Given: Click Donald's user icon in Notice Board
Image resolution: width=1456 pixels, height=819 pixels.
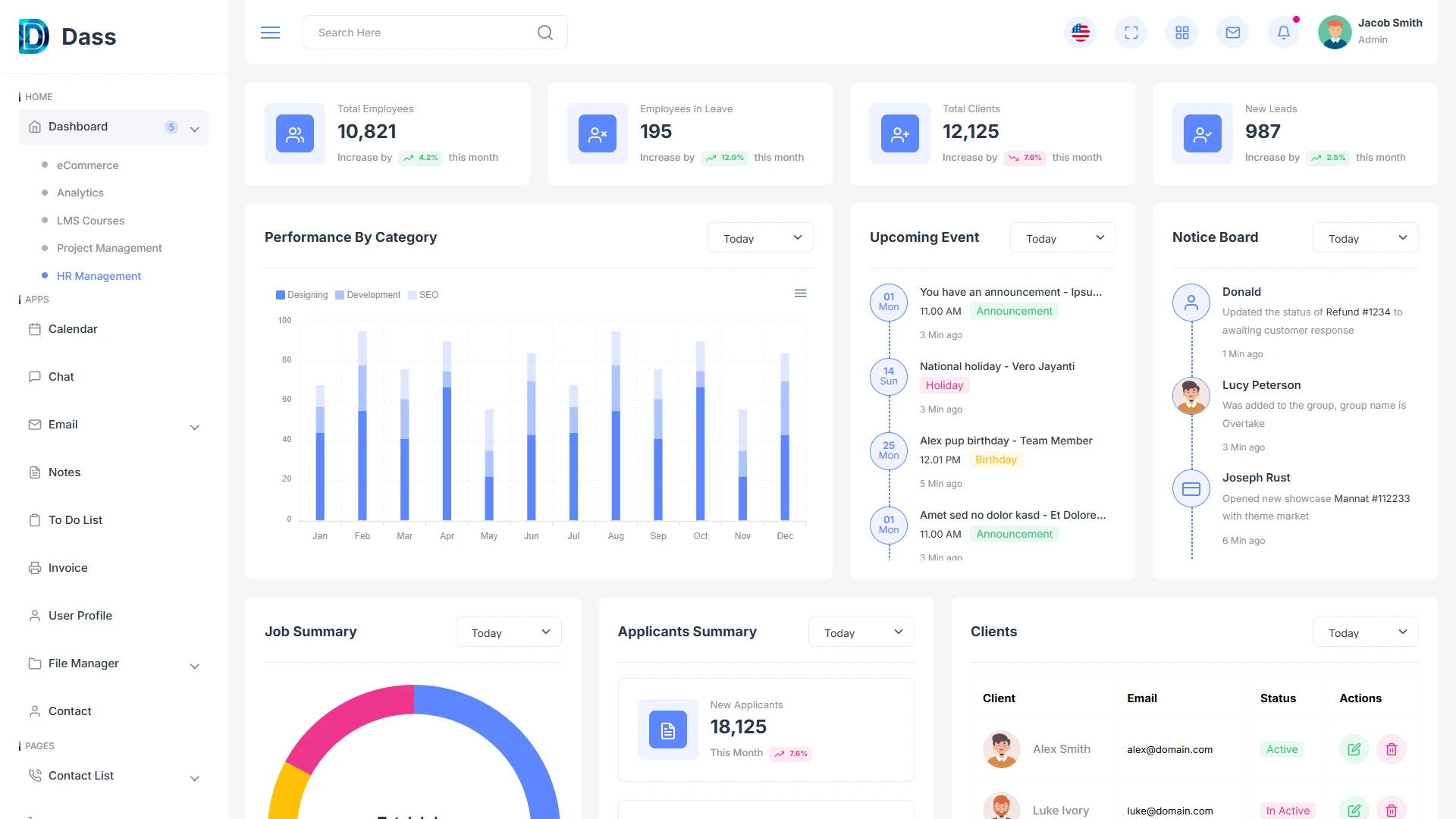Looking at the screenshot, I should 1191,303.
